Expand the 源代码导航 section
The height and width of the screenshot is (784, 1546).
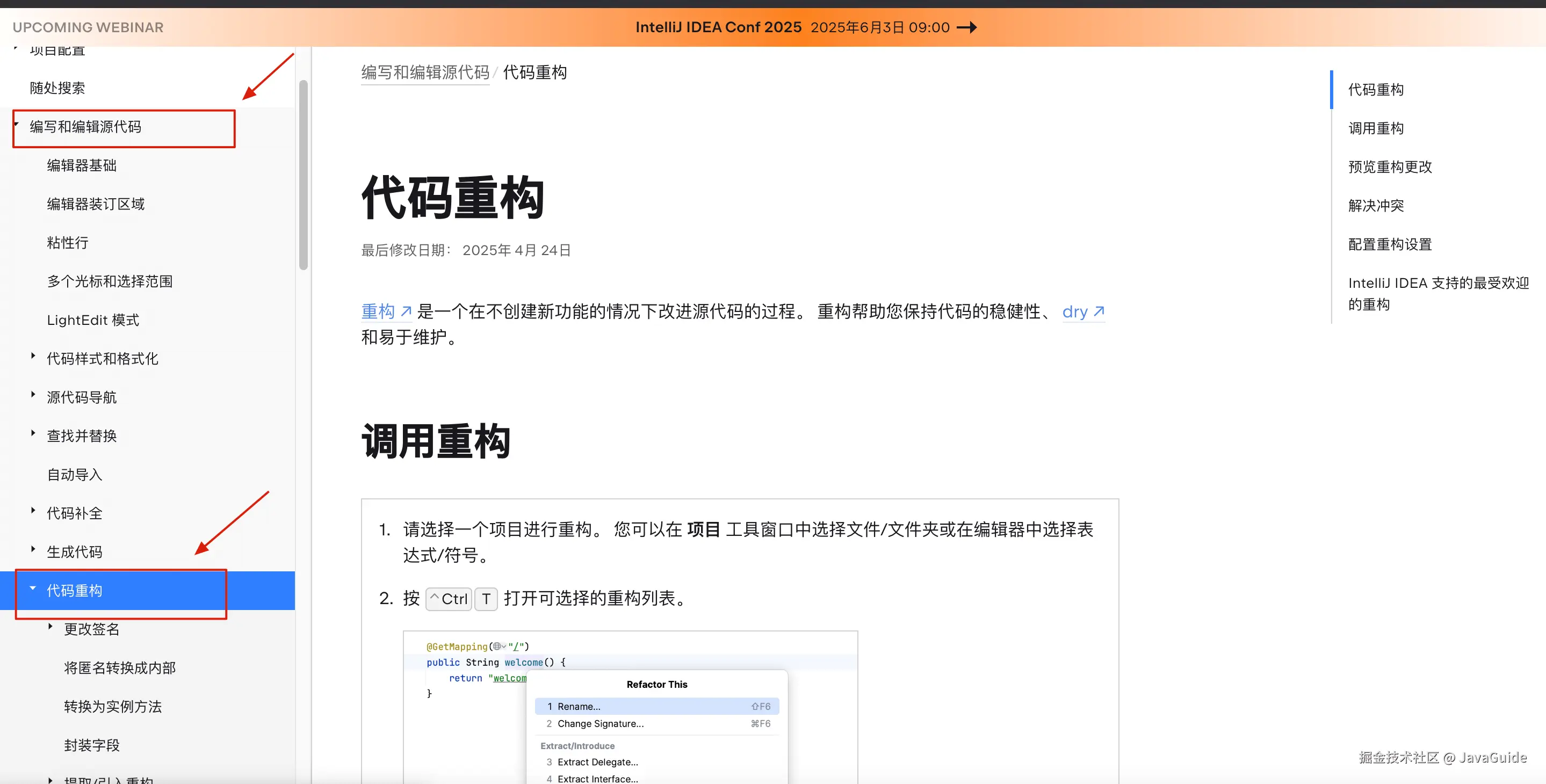pyautogui.click(x=33, y=394)
